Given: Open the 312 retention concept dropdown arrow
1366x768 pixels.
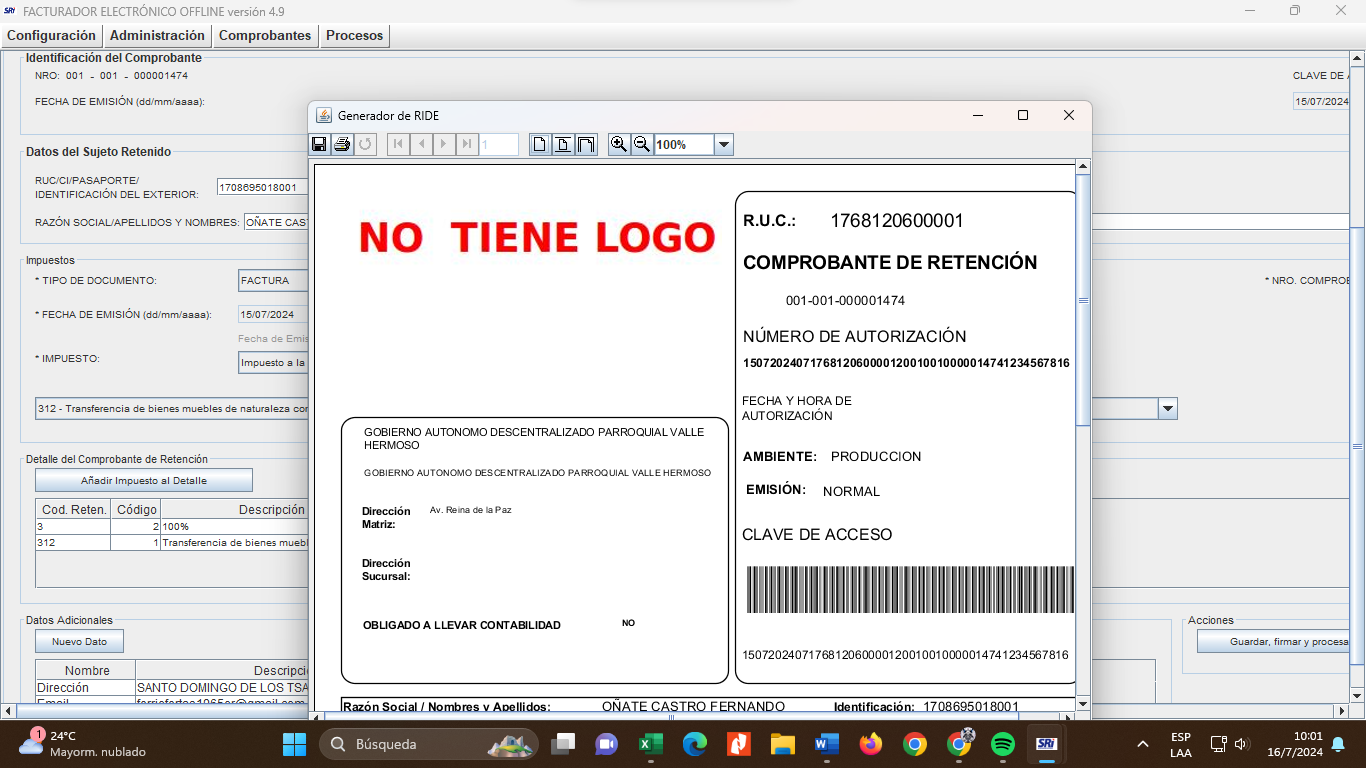Looking at the screenshot, I should pos(1167,408).
